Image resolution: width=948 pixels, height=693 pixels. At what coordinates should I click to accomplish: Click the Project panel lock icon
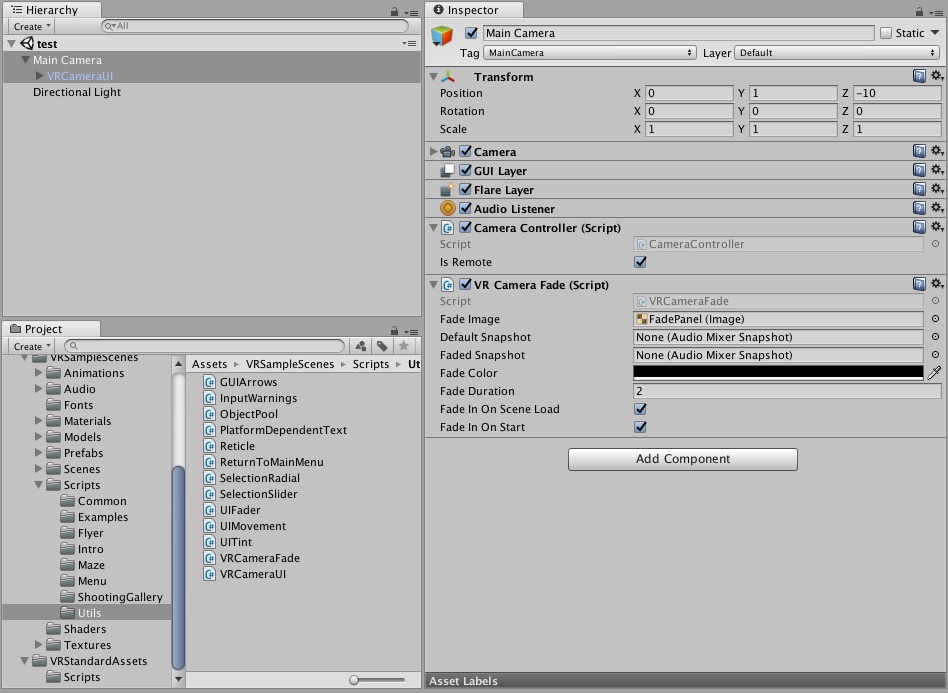[394, 331]
